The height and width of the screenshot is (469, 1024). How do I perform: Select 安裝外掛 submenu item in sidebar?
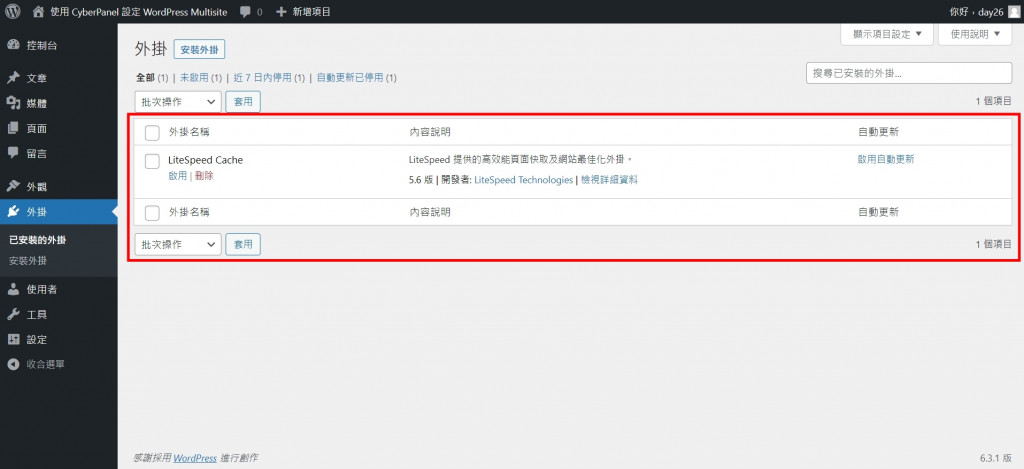28,261
